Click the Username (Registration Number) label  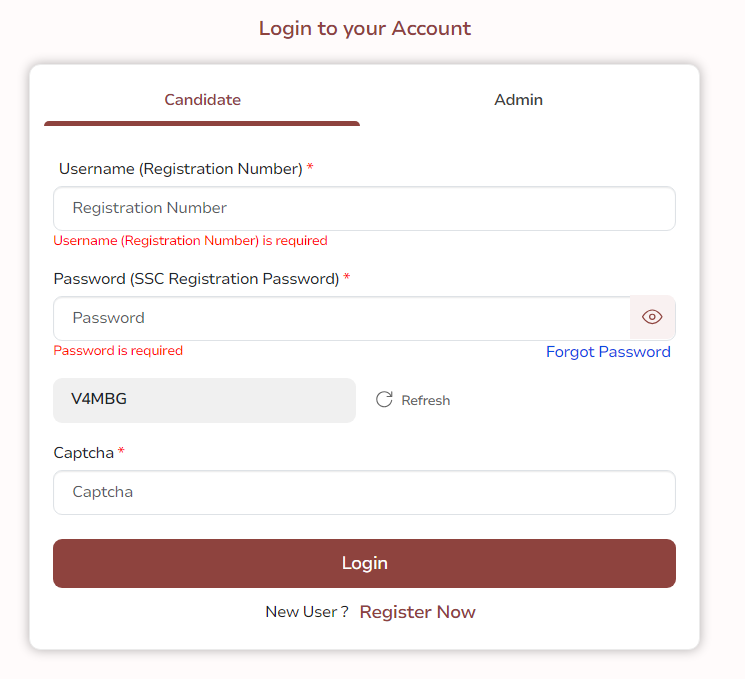181,169
